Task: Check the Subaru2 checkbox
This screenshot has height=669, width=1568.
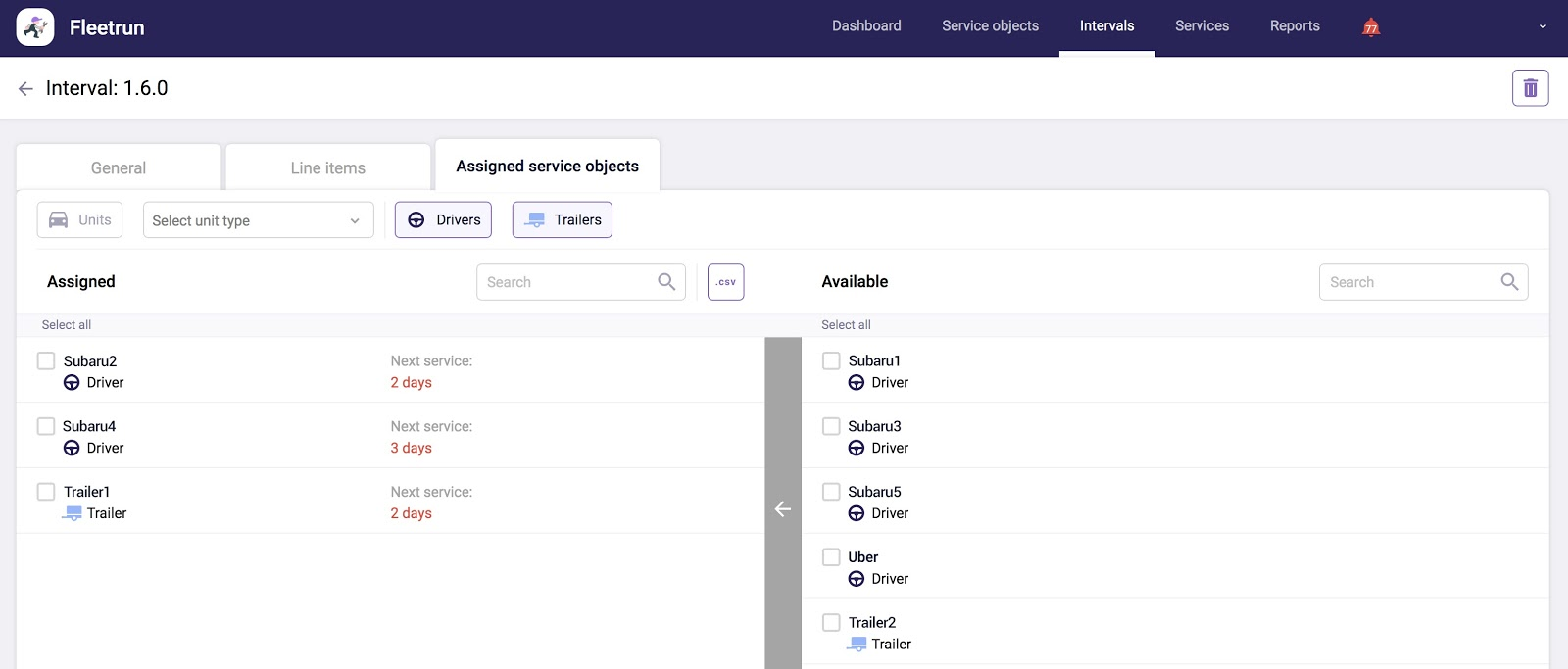Action: (46, 361)
